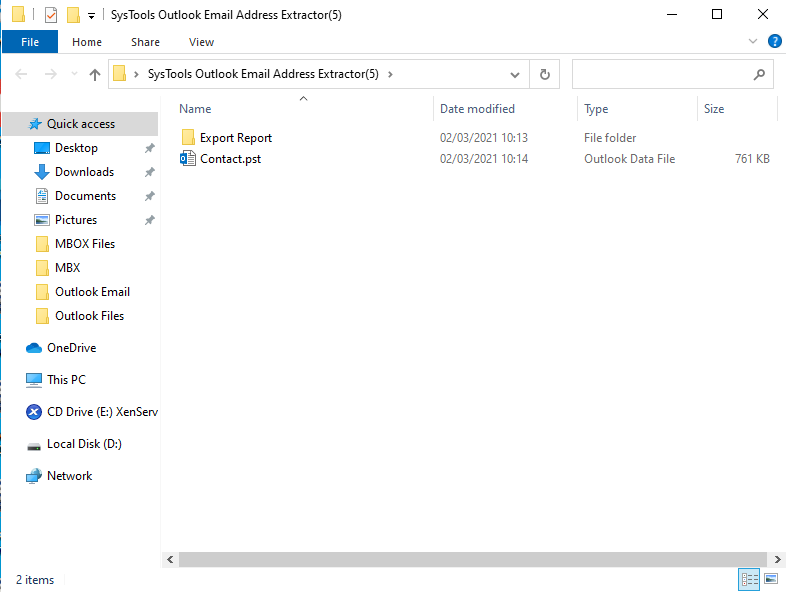
Task: Switch to Large icons view in status bar
Action: point(771,579)
